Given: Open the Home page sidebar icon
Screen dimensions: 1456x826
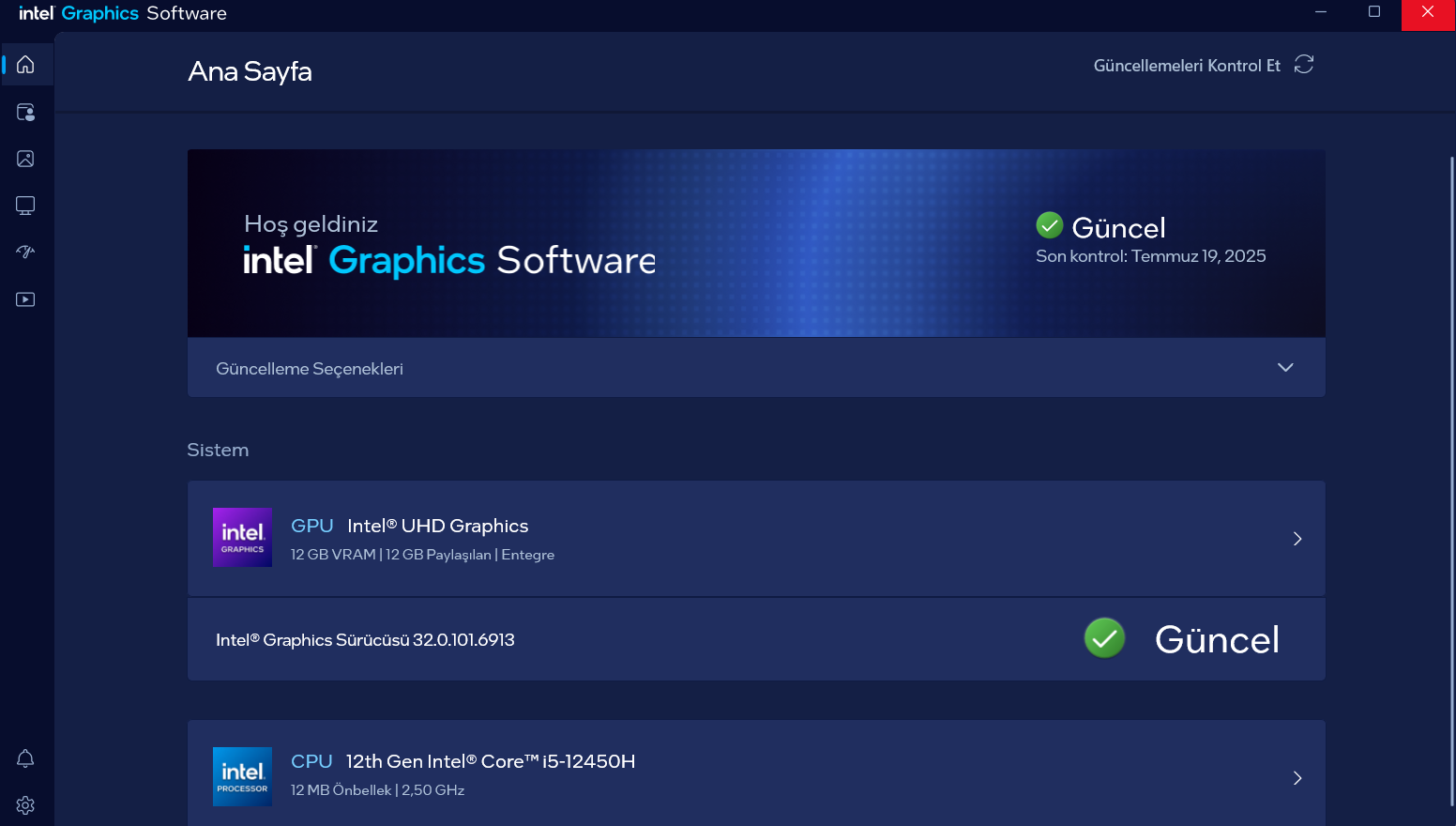Looking at the screenshot, I should [25, 65].
